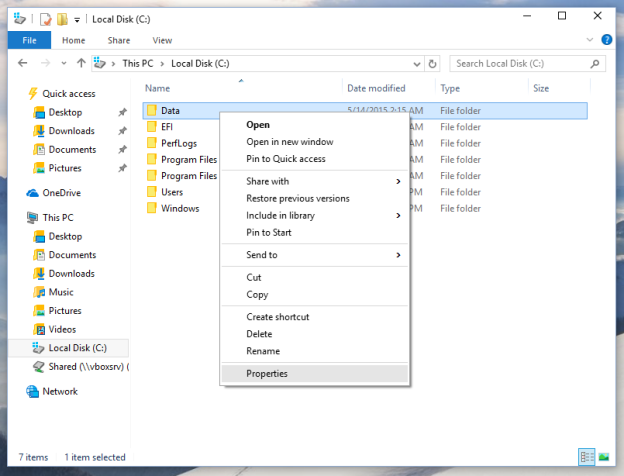Image resolution: width=624 pixels, height=476 pixels.
Task: Switch to Details view icon in status bar
Action: (x=586, y=457)
